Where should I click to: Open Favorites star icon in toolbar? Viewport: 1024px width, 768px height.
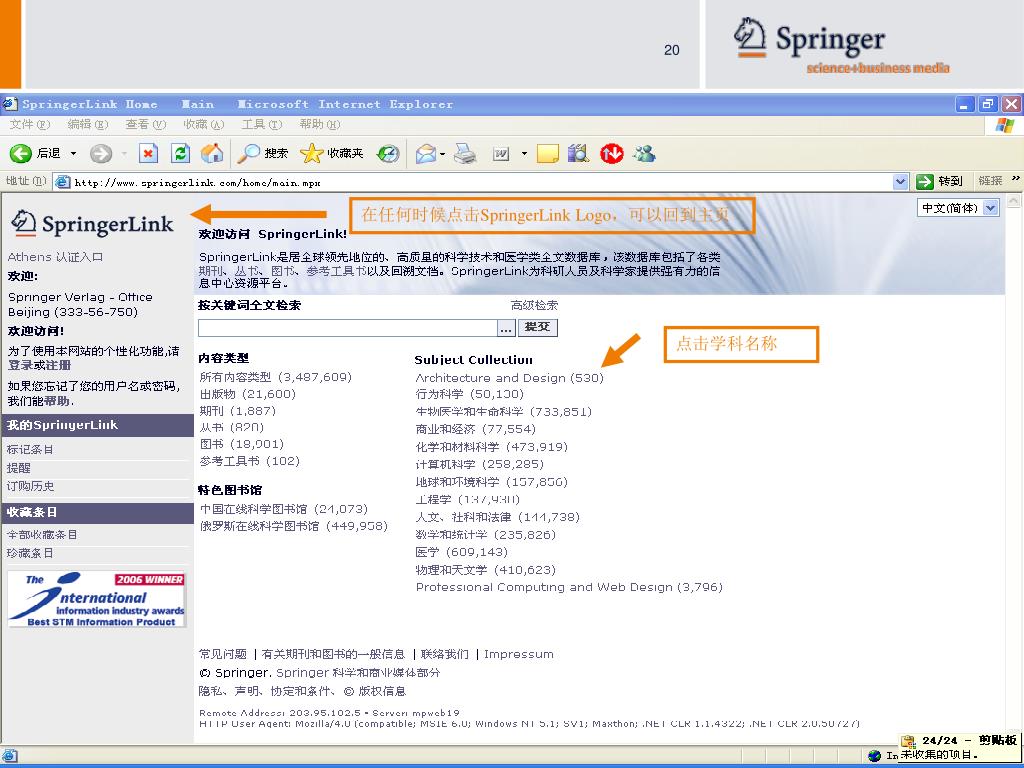click(x=312, y=153)
